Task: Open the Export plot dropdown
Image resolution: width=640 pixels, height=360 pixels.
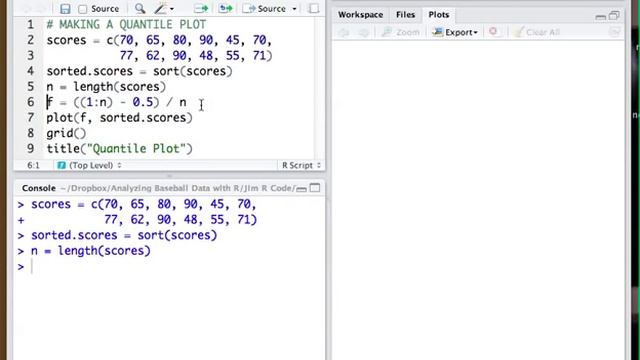Action: tap(455, 32)
